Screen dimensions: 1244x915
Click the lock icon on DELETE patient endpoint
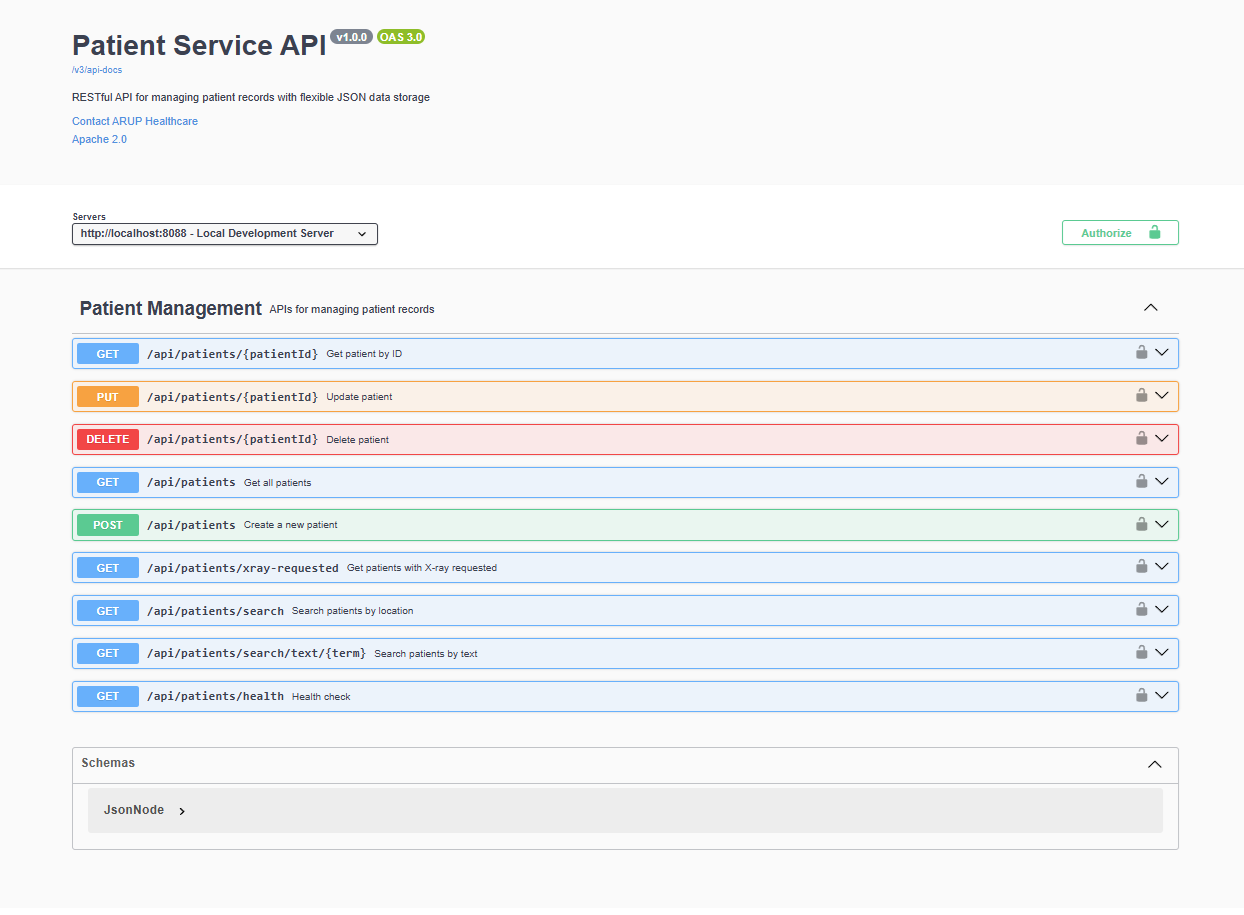(1141, 438)
